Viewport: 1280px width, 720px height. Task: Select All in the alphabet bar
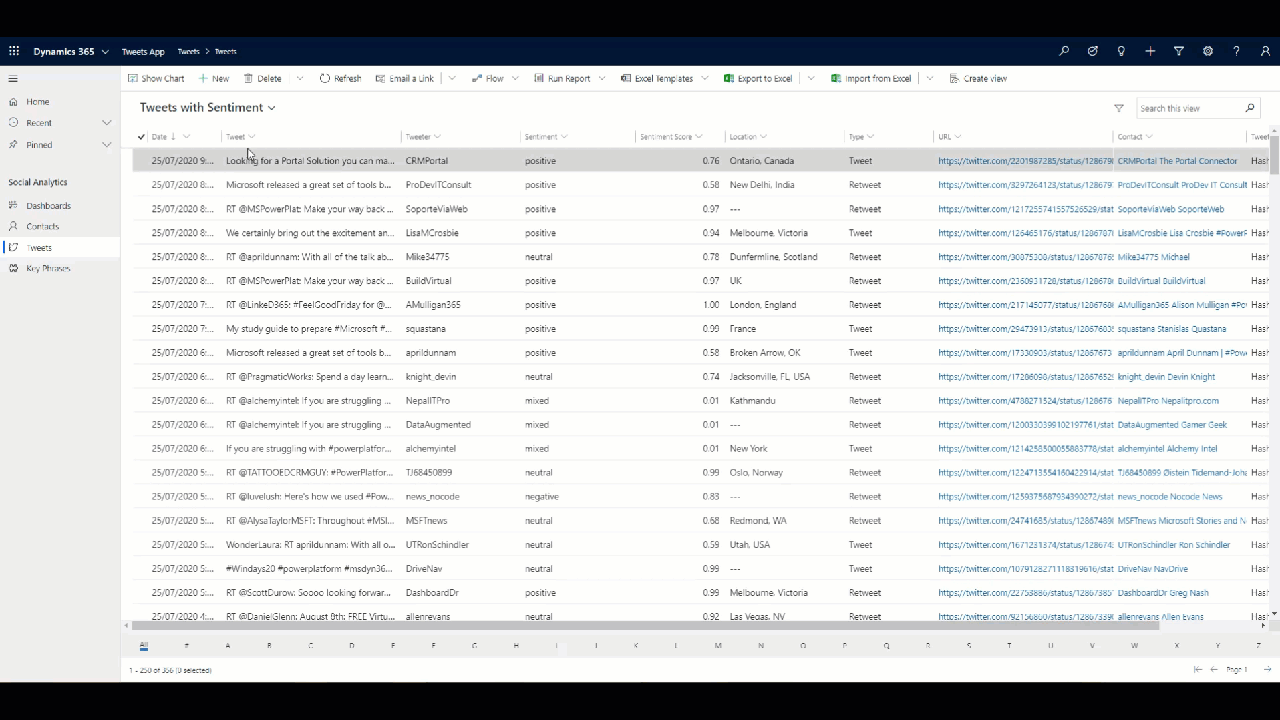[x=144, y=646]
